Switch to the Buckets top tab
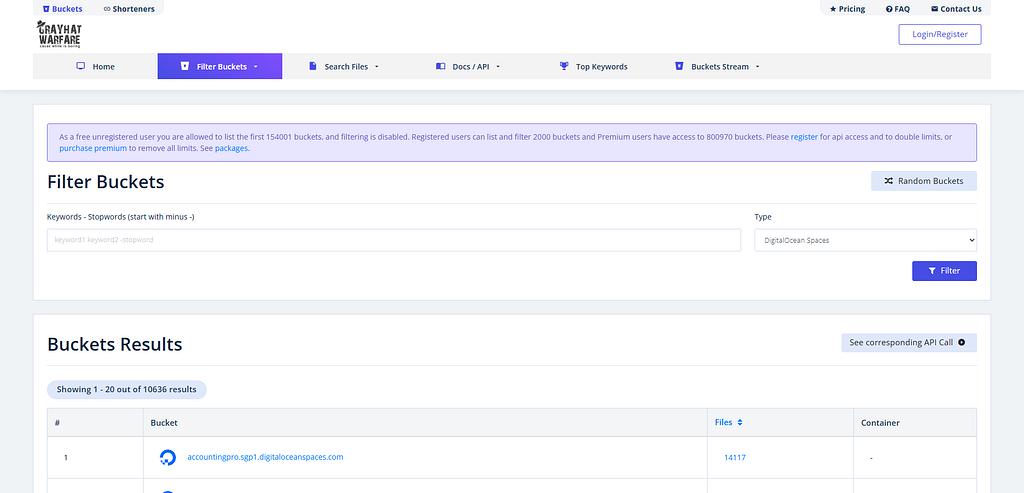 62,9
